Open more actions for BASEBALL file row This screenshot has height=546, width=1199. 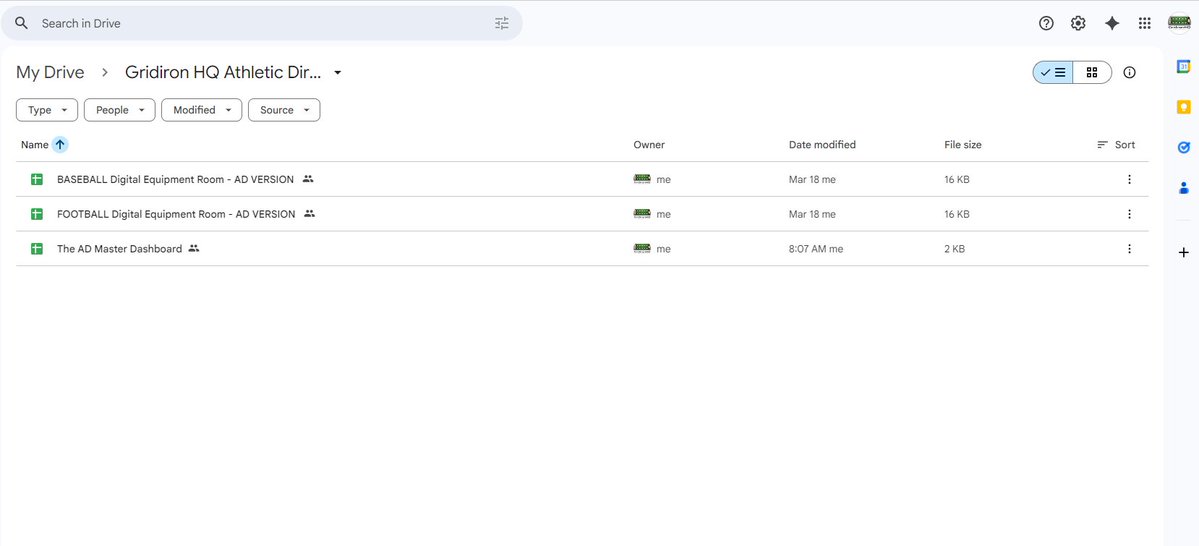click(1129, 179)
